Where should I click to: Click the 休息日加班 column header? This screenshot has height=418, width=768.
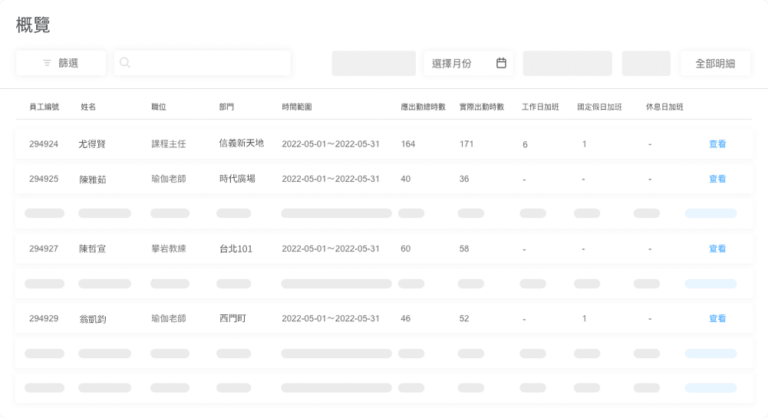tap(664, 106)
